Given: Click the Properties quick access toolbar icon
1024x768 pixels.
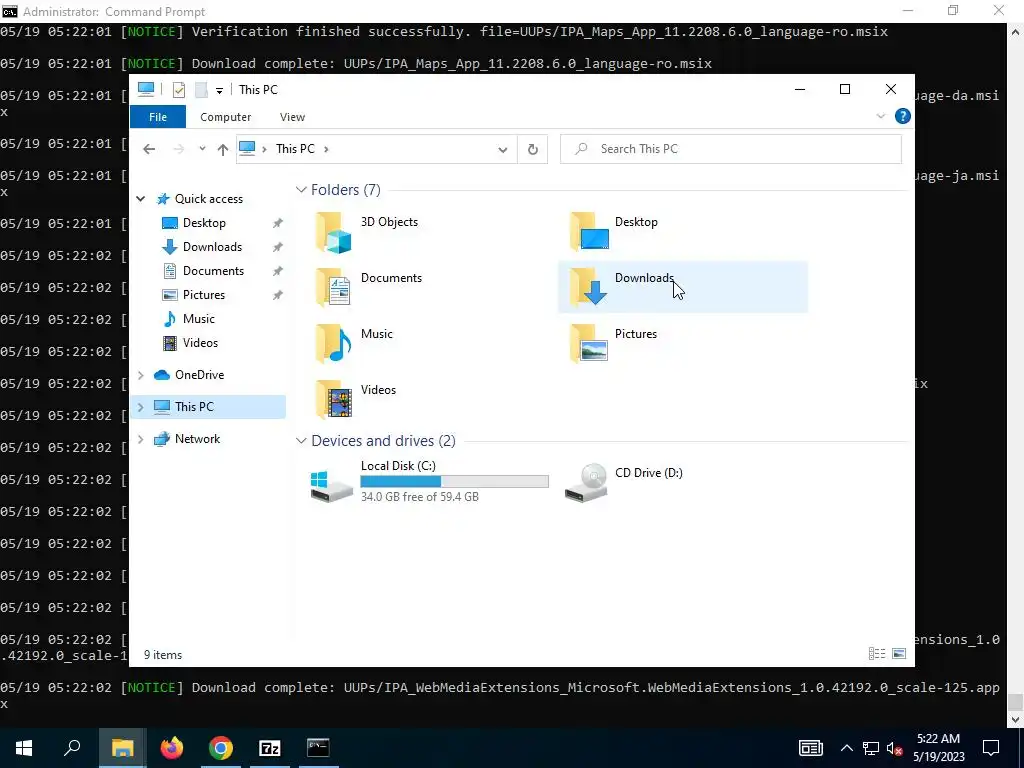Looking at the screenshot, I should pyautogui.click(x=179, y=90).
